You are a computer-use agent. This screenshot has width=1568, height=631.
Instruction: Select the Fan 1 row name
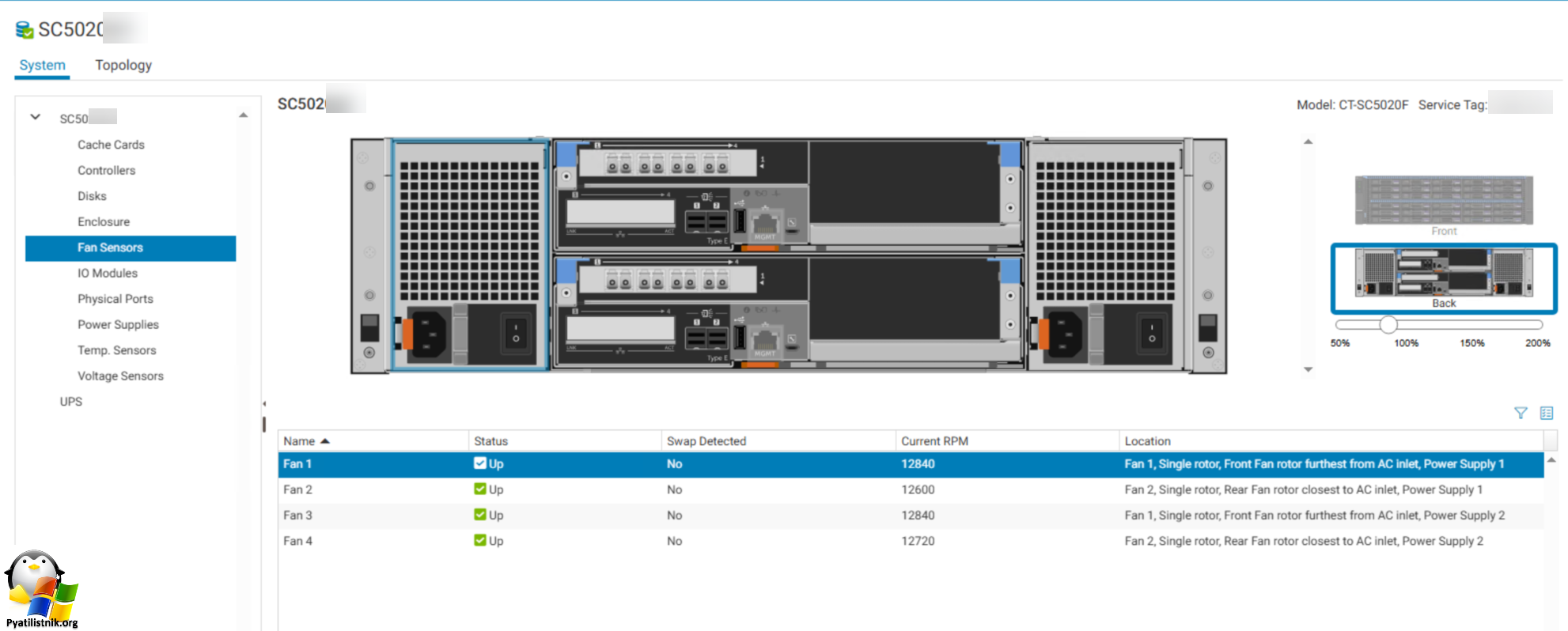297,464
